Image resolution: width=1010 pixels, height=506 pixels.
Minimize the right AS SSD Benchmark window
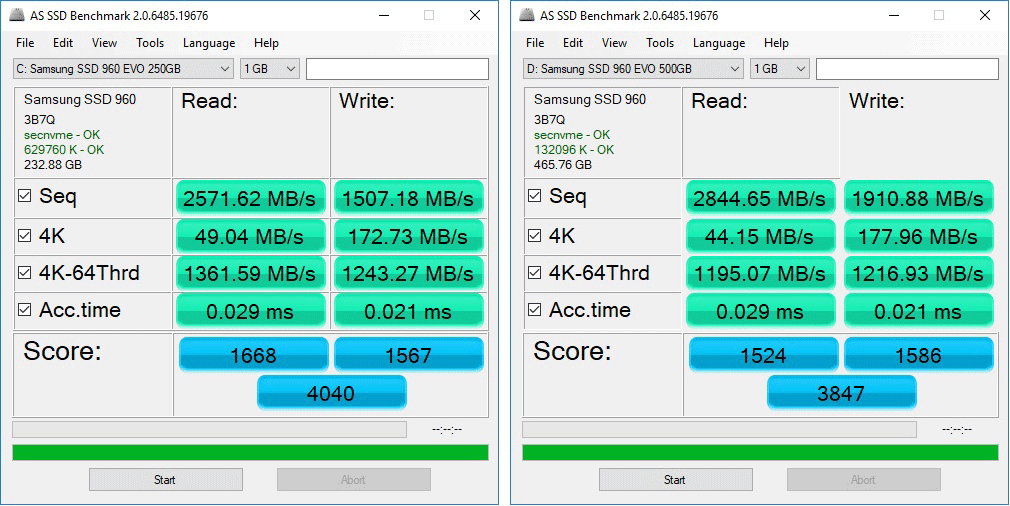click(x=894, y=15)
